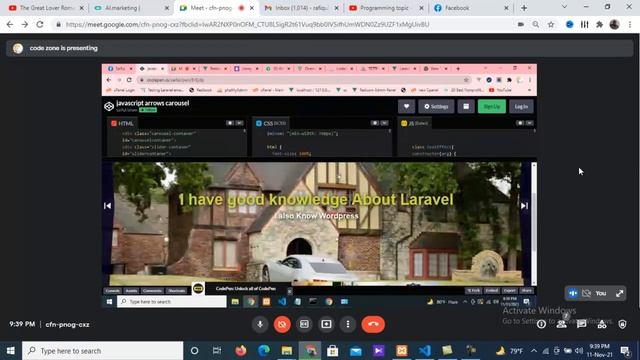Open the Windows Start menu

pyautogui.click(x=11, y=351)
